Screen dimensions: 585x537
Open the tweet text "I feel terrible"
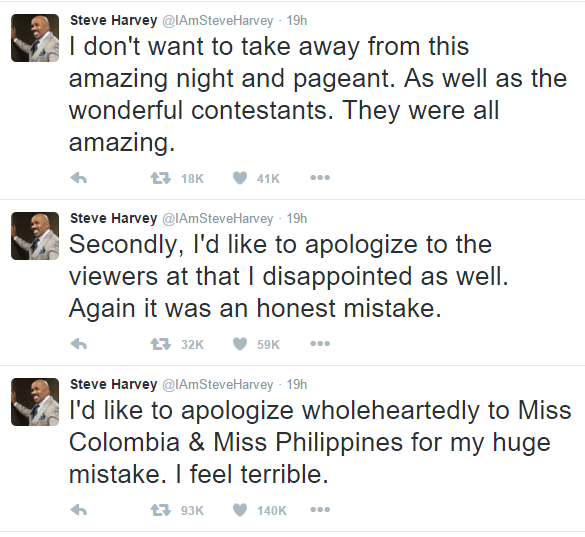(251, 474)
